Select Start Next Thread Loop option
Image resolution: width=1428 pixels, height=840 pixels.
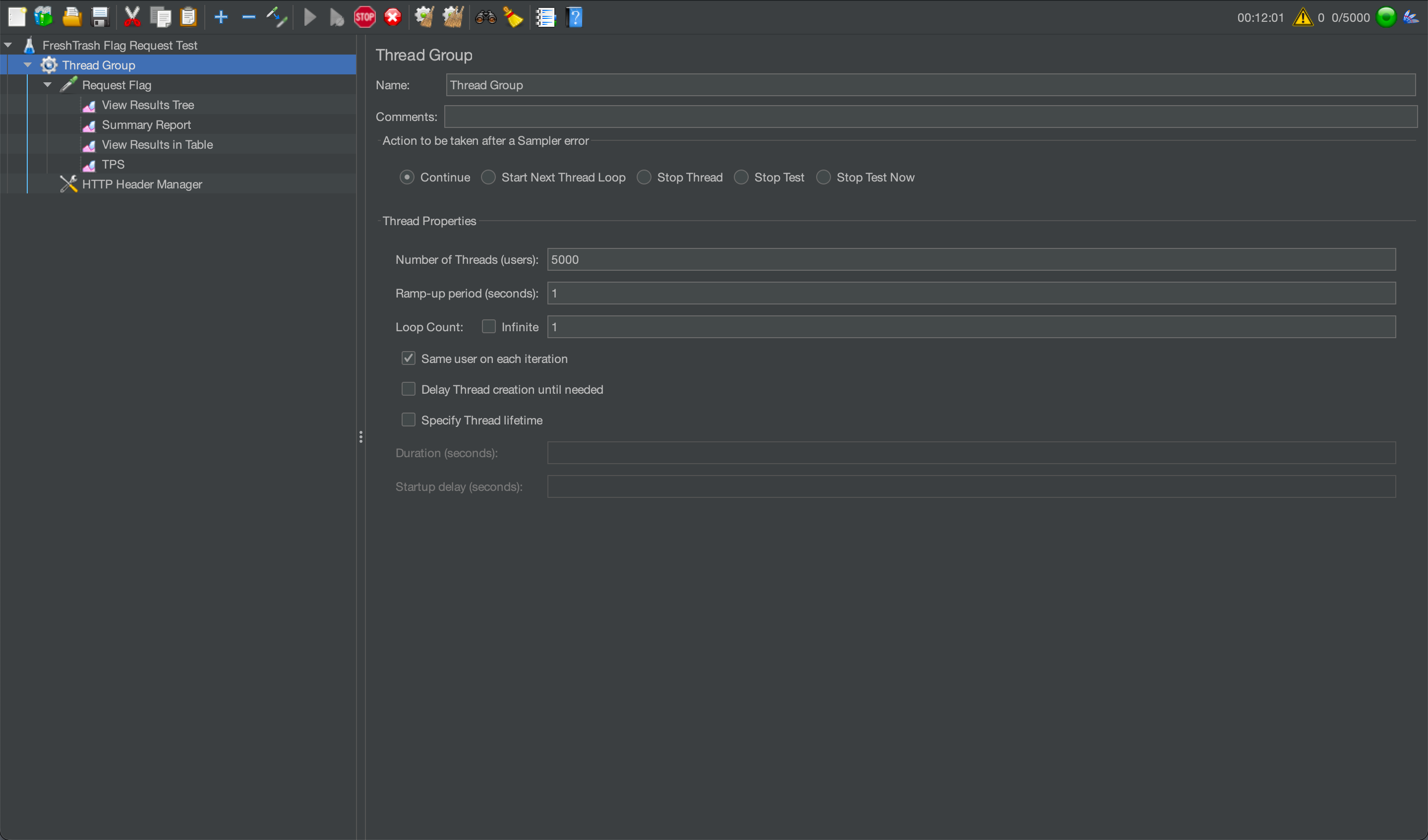488,178
